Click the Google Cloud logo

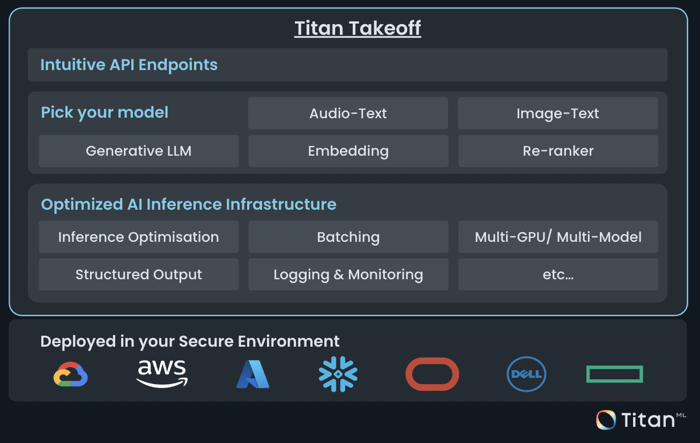click(x=71, y=374)
